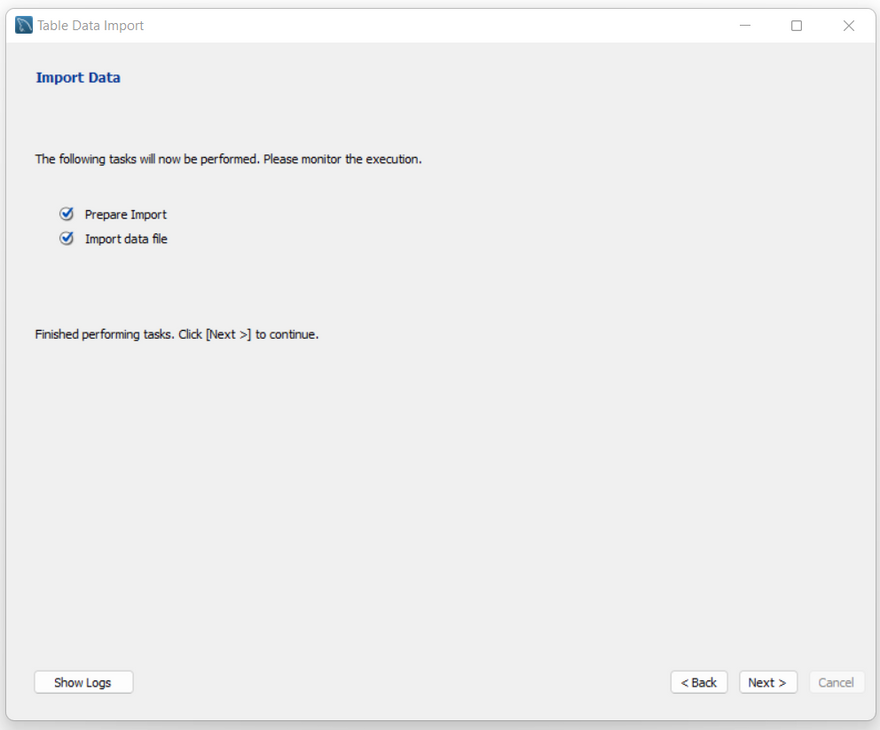Click the MySQL Workbench dolphin icon in title bar
Screen dimensions: 880x730
pos(24,26)
